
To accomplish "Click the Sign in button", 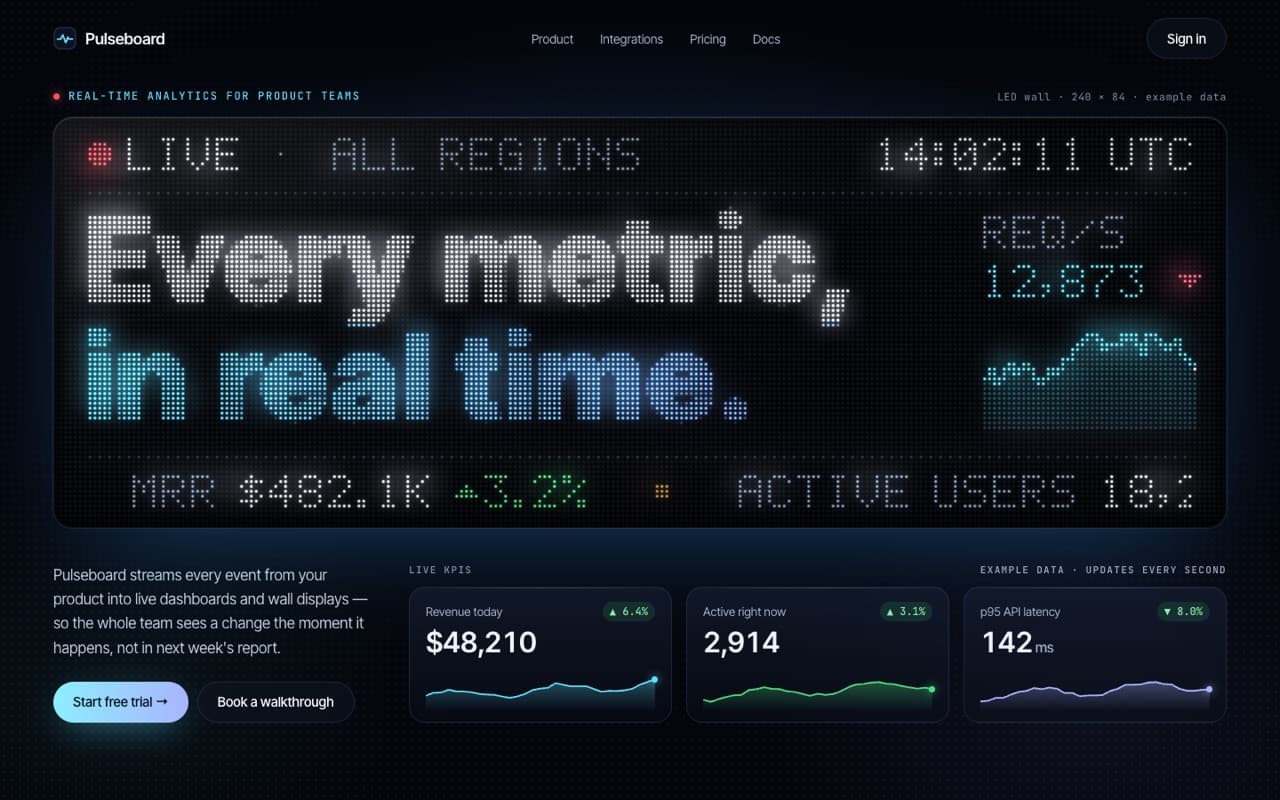I will pyautogui.click(x=1186, y=39).
